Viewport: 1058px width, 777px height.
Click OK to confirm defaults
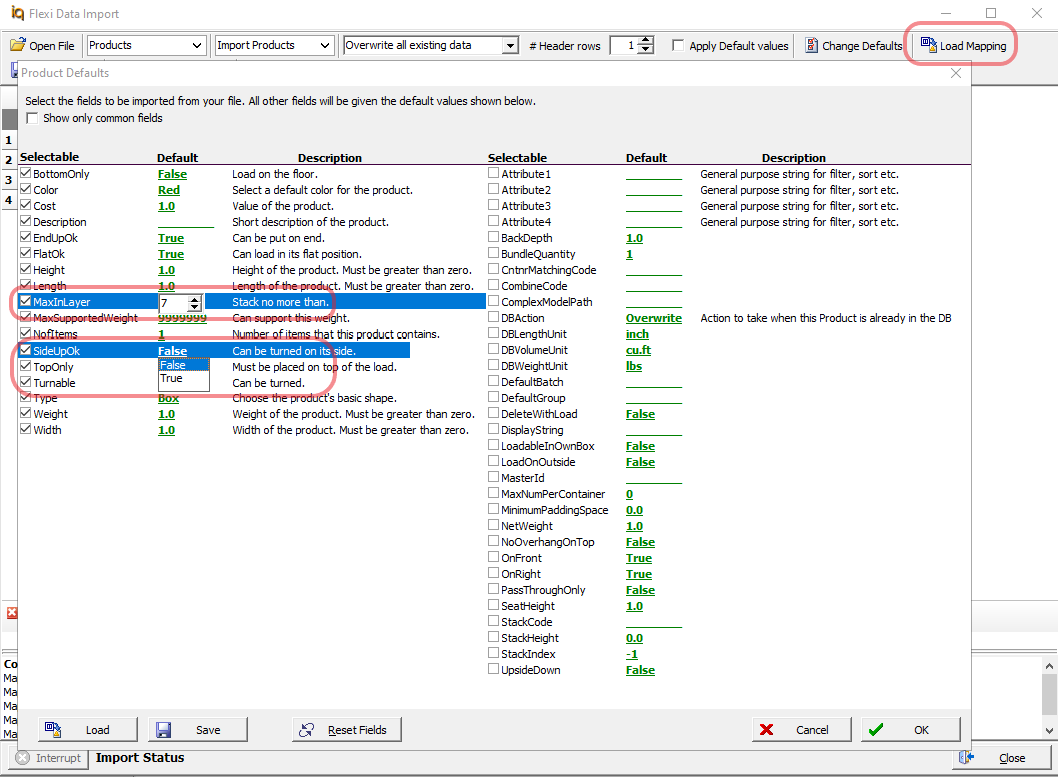pyautogui.click(x=910, y=730)
